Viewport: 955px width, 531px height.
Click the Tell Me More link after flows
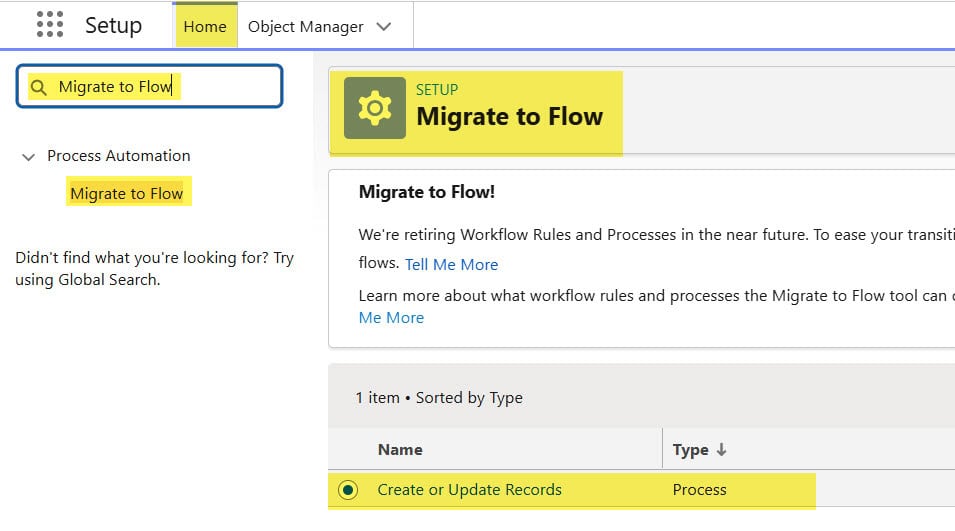[451, 264]
